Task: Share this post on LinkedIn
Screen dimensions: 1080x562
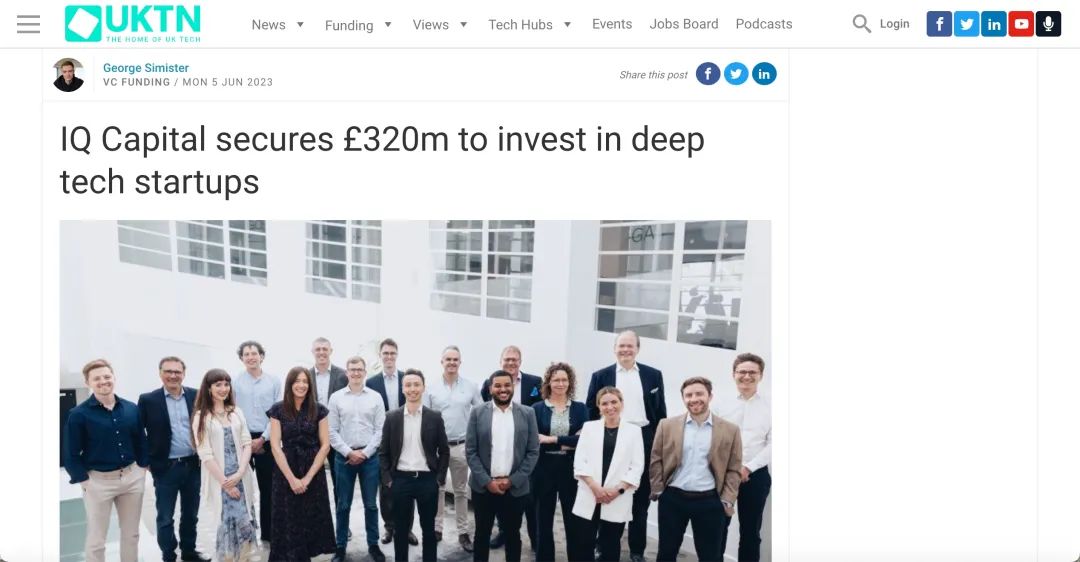Action: click(x=764, y=74)
